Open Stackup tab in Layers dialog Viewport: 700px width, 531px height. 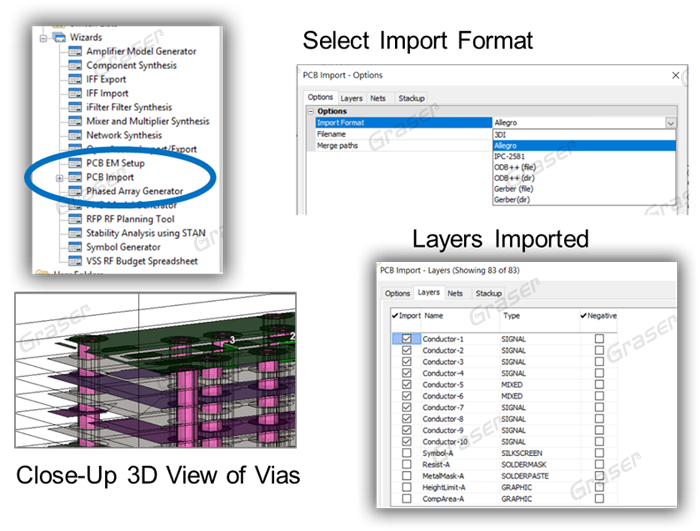pyautogui.click(x=488, y=293)
